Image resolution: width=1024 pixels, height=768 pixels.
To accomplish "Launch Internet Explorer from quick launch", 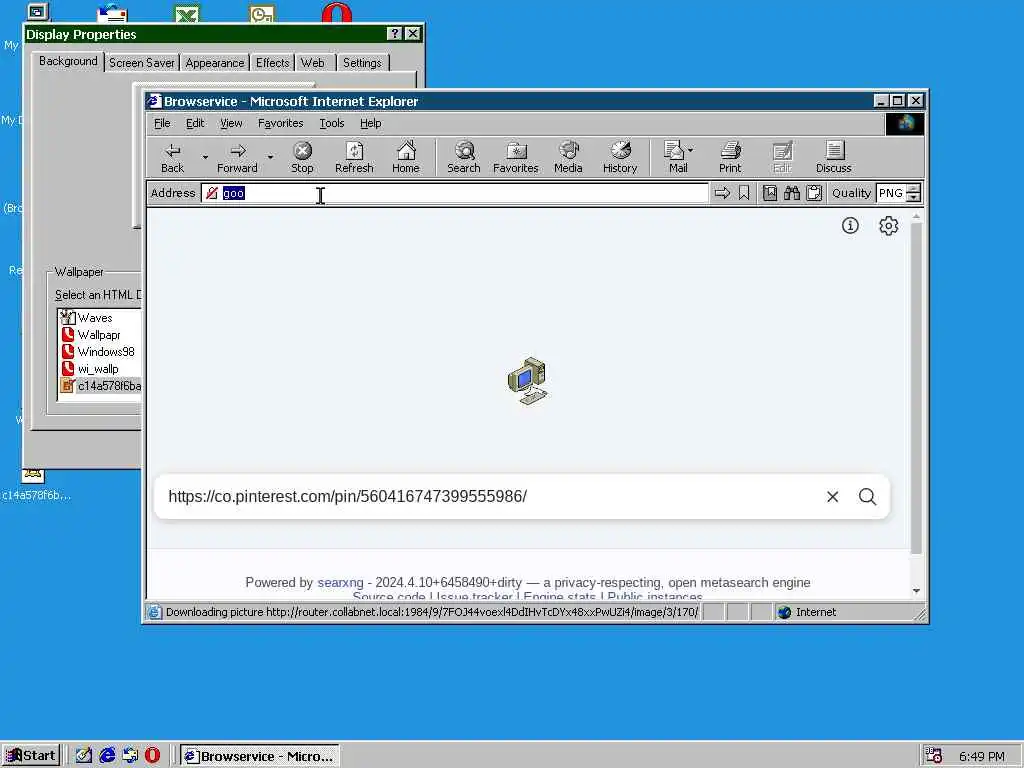I will [x=107, y=756].
